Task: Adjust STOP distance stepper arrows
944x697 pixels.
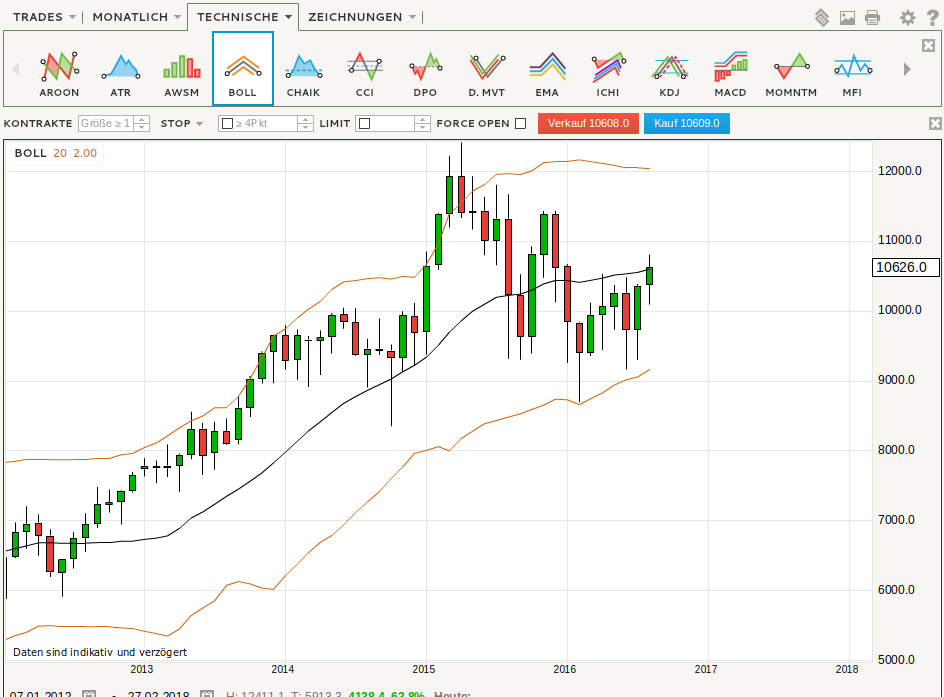Action: pyautogui.click(x=305, y=123)
